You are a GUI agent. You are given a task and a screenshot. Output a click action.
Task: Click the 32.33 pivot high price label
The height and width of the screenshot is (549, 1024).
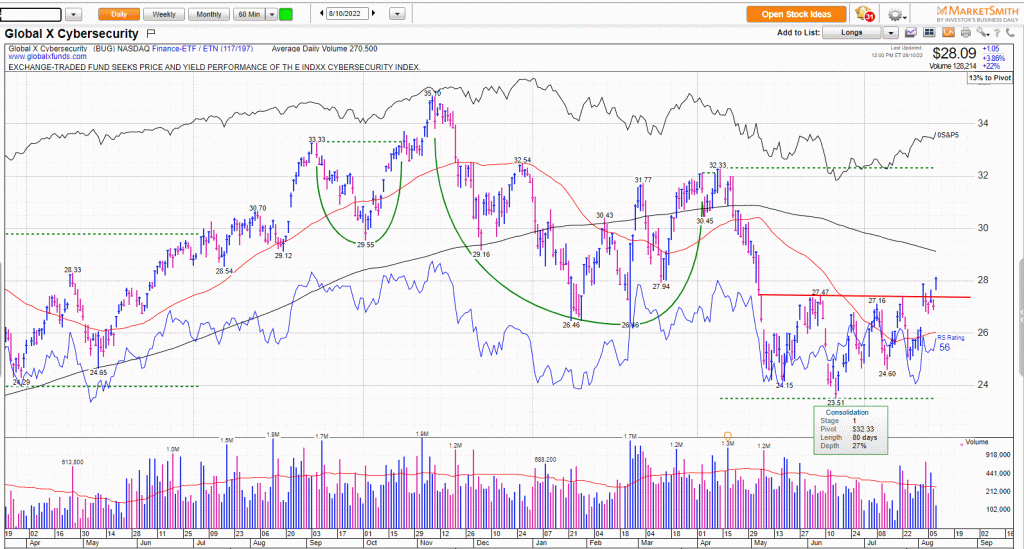click(x=718, y=165)
